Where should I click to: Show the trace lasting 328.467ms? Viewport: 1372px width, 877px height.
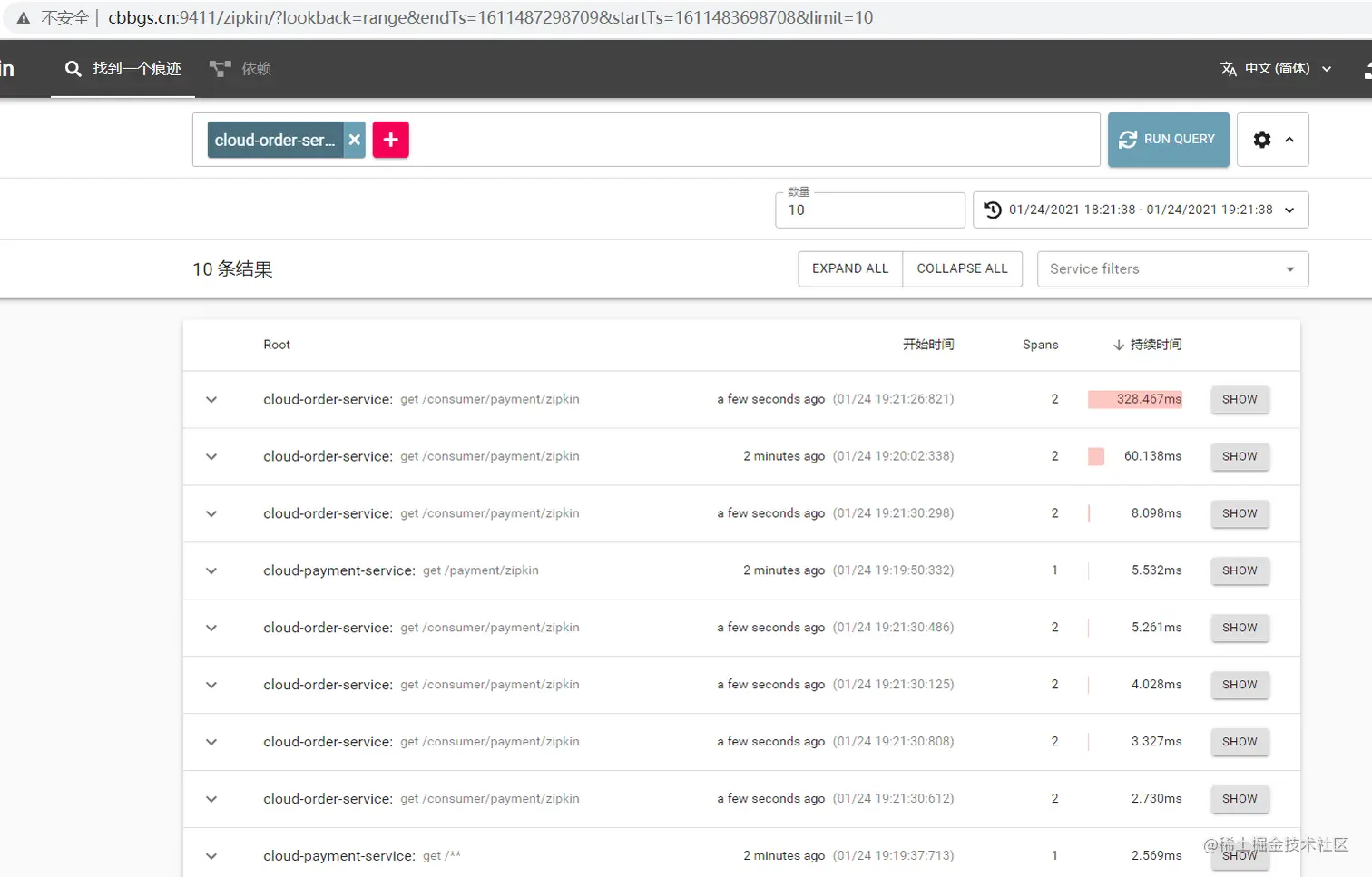1240,399
